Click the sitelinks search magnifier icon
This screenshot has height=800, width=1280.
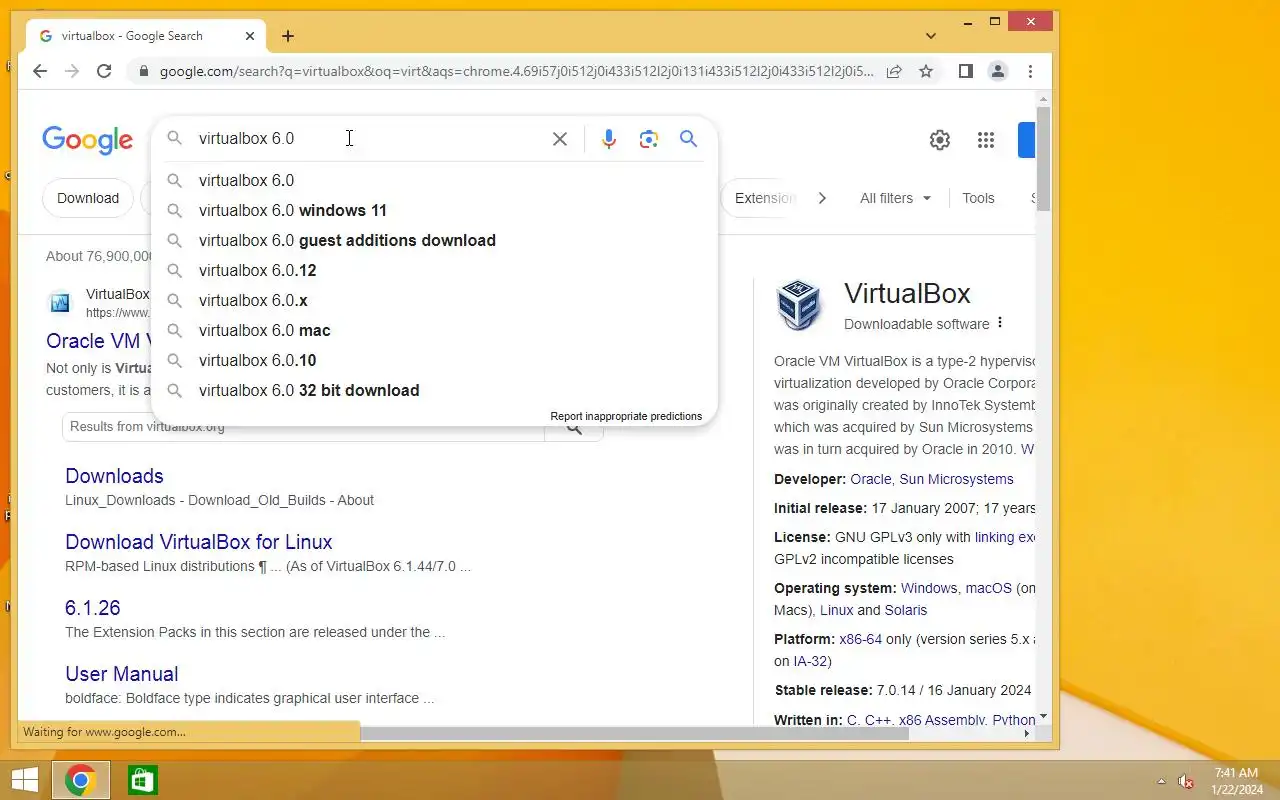coord(574,429)
